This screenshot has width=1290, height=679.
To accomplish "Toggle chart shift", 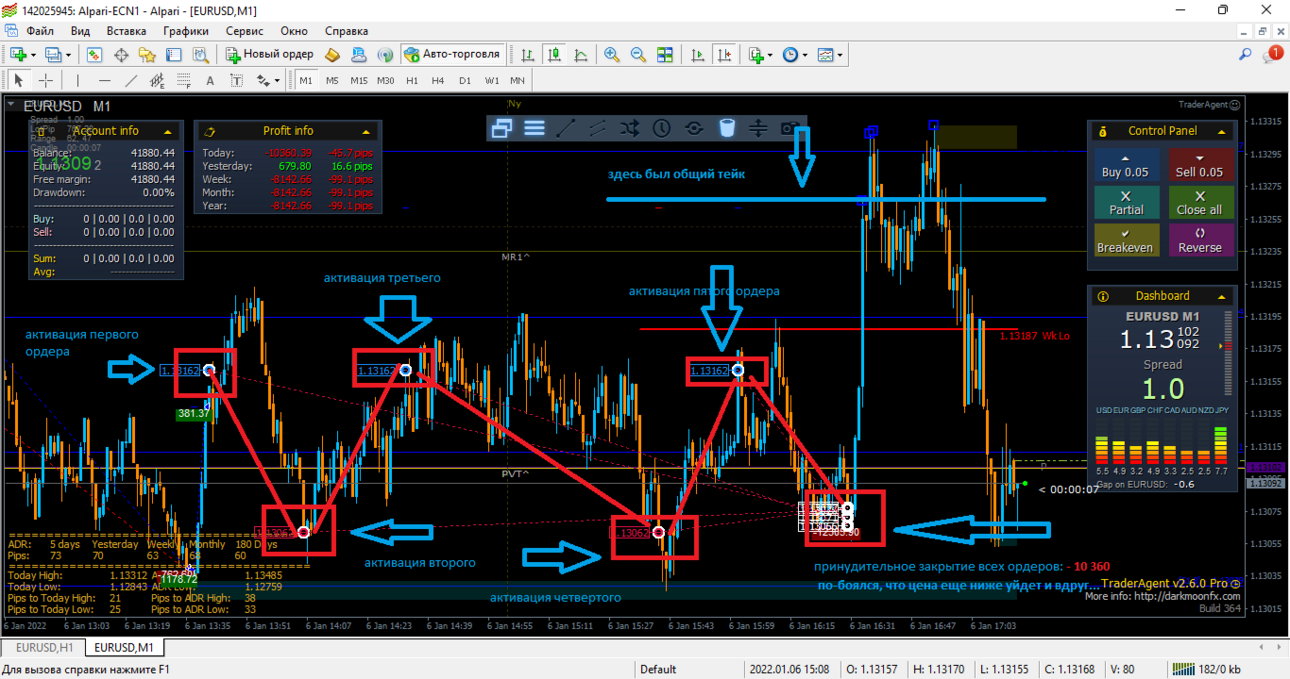I will click(x=724, y=55).
